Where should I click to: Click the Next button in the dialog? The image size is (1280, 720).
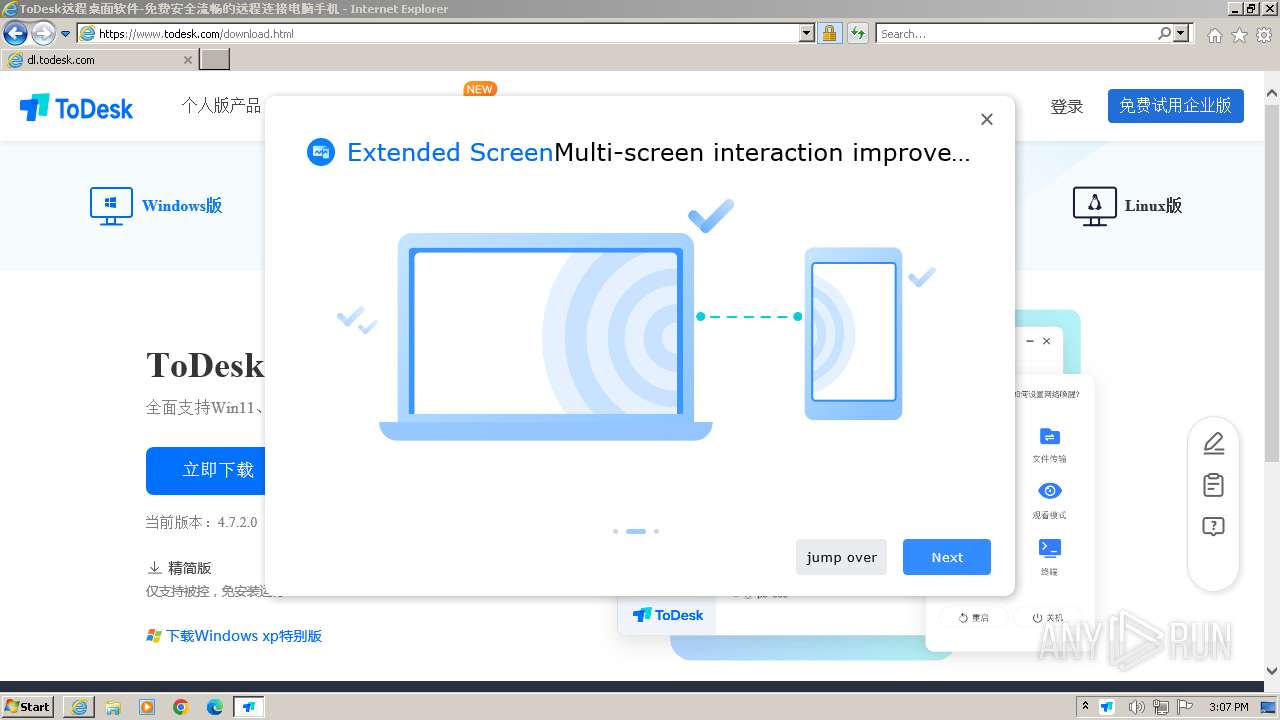[947, 557]
